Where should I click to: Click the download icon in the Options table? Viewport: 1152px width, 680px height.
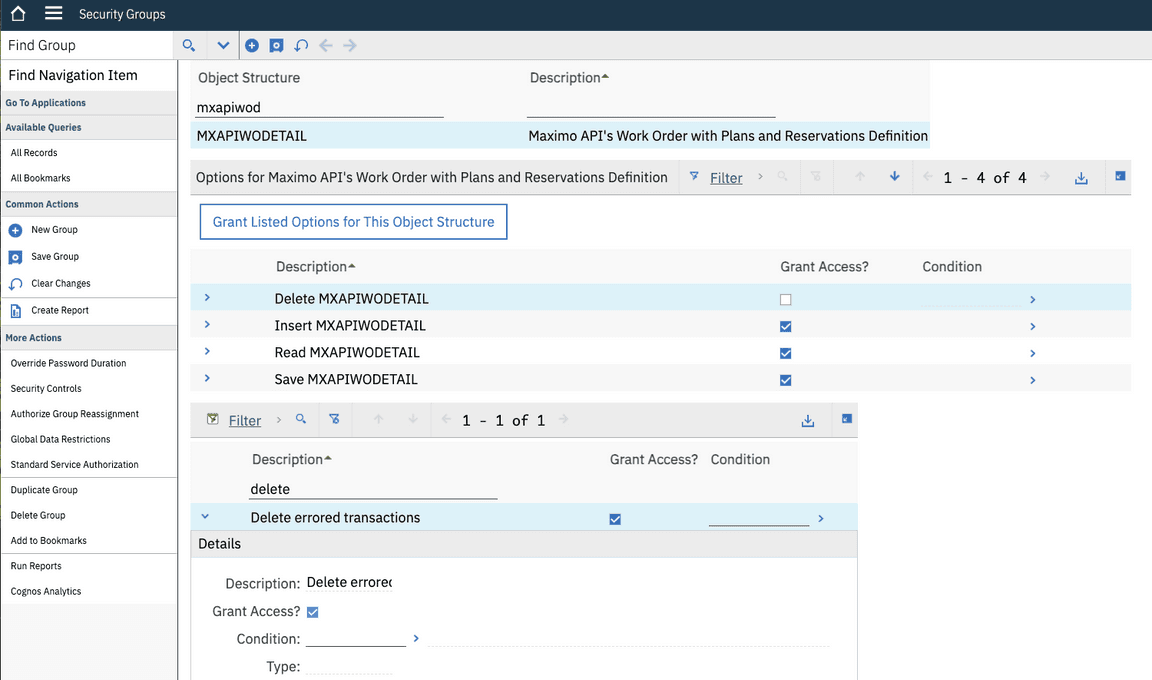point(1081,177)
